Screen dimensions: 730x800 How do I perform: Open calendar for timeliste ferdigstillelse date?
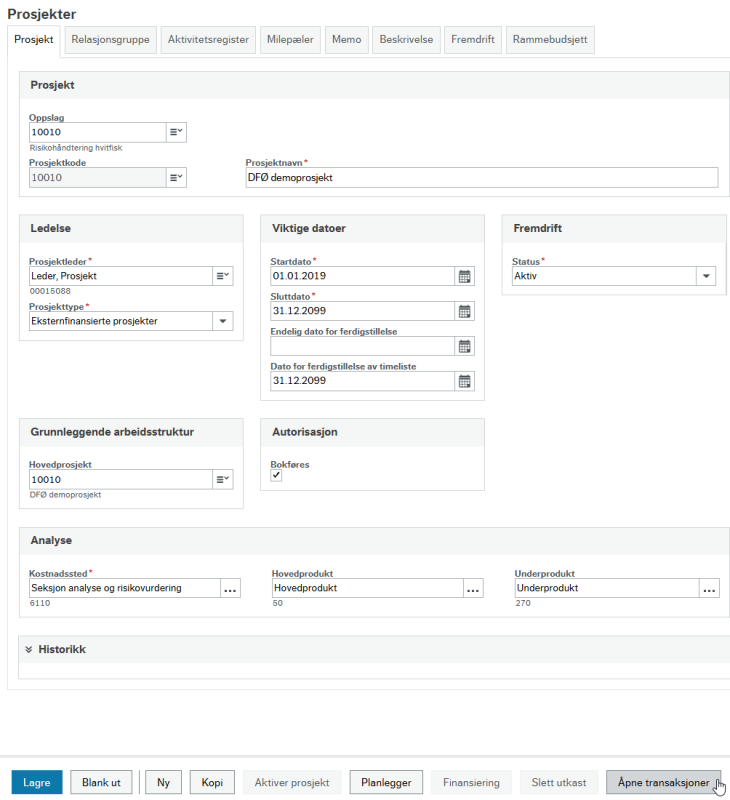[x=464, y=381]
